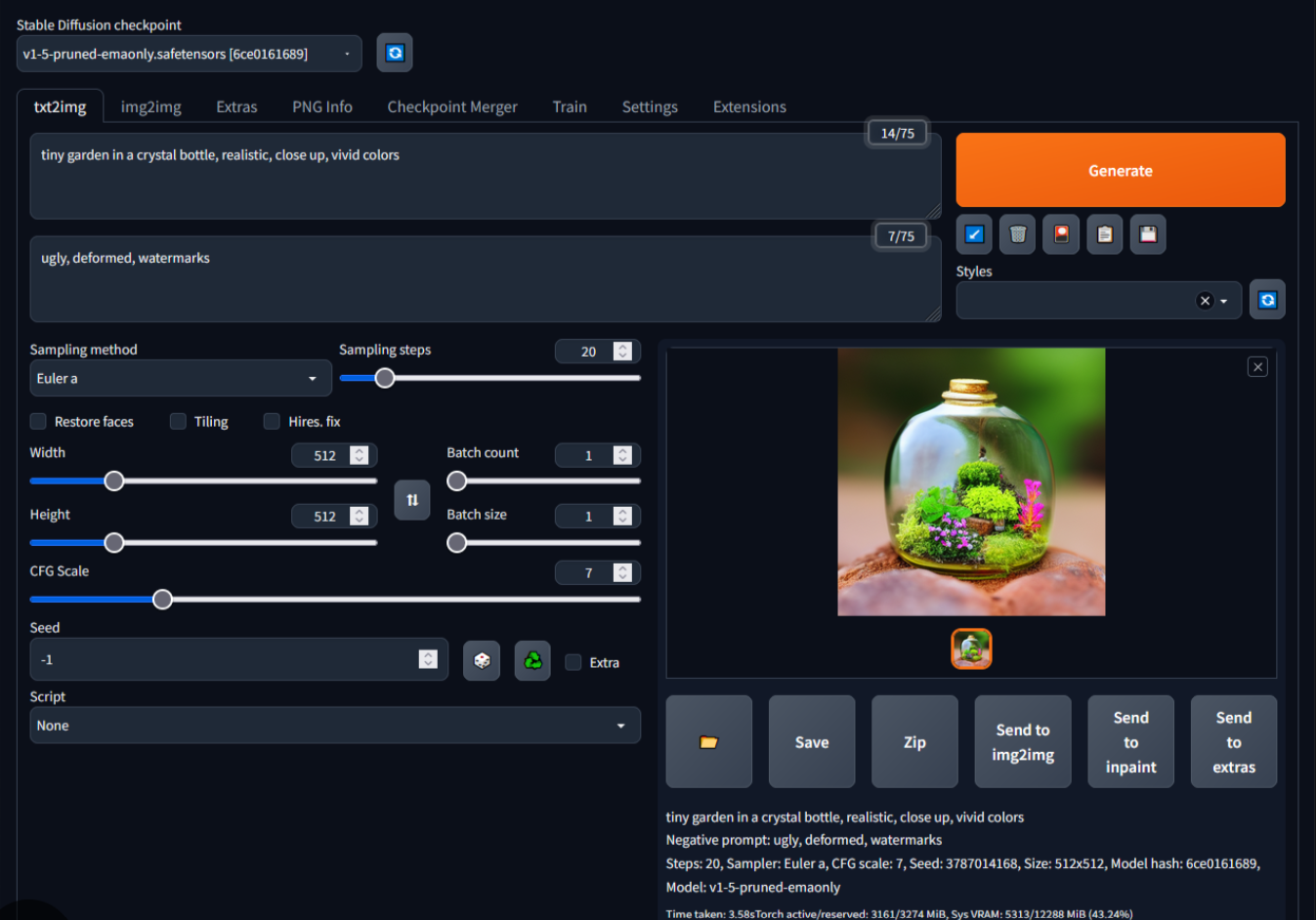Open the output folder with folder icon
The image size is (1316, 920).
[708, 742]
